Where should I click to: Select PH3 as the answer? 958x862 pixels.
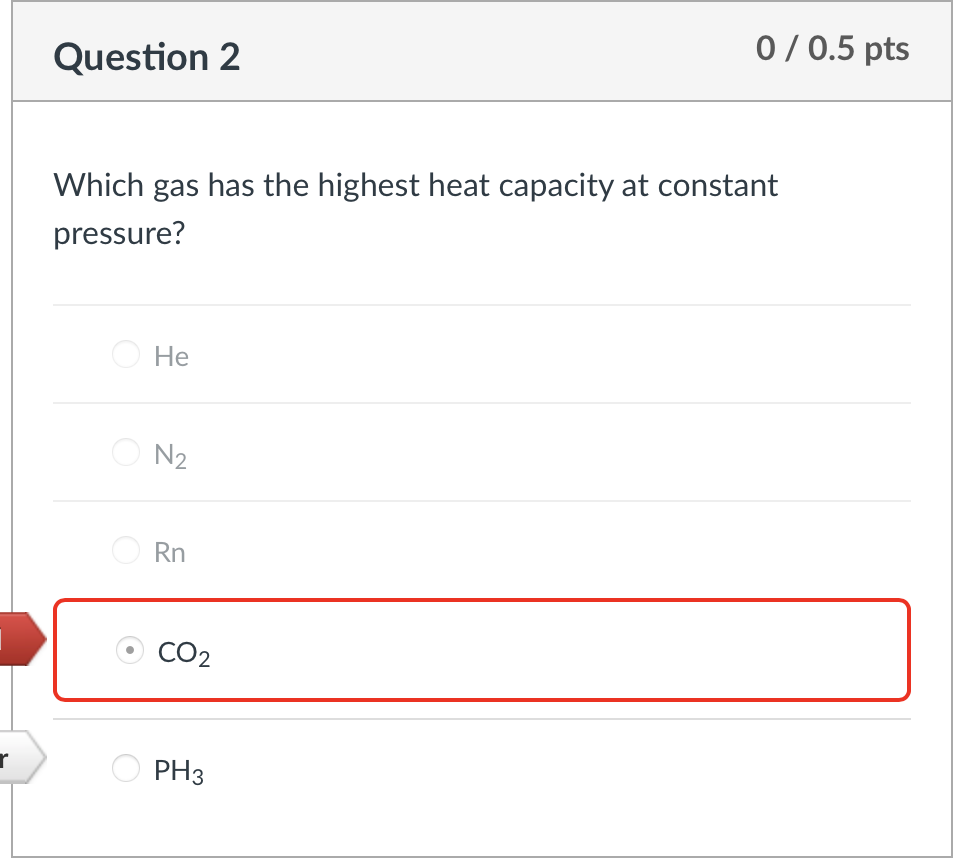click(x=126, y=768)
